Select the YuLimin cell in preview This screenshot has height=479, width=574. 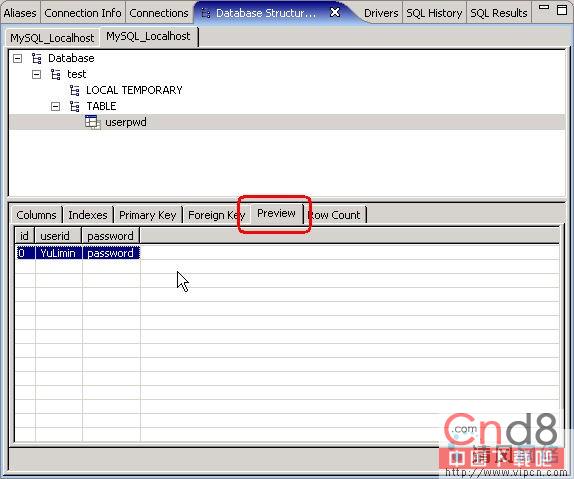pyautogui.click(x=59, y=253)
